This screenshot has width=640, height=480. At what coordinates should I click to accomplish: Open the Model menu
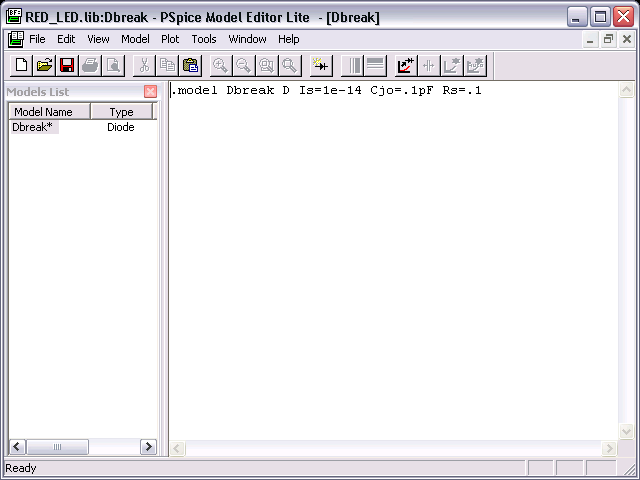(135, 39)
